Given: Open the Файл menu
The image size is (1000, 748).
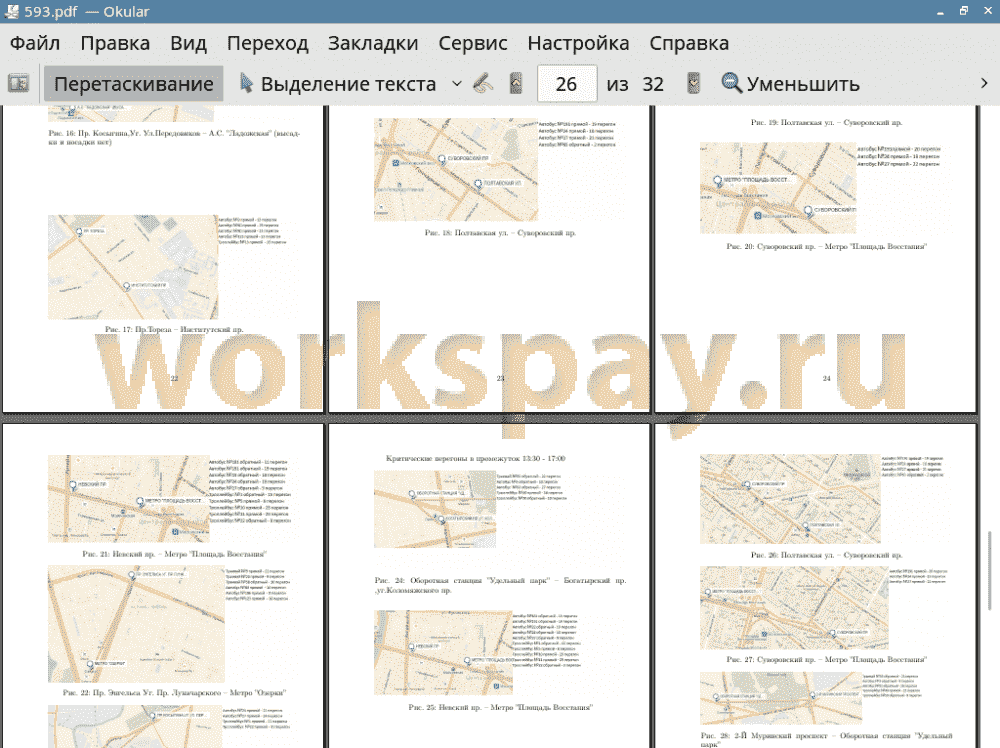Looking at the screenshot, I should point(35,43).
